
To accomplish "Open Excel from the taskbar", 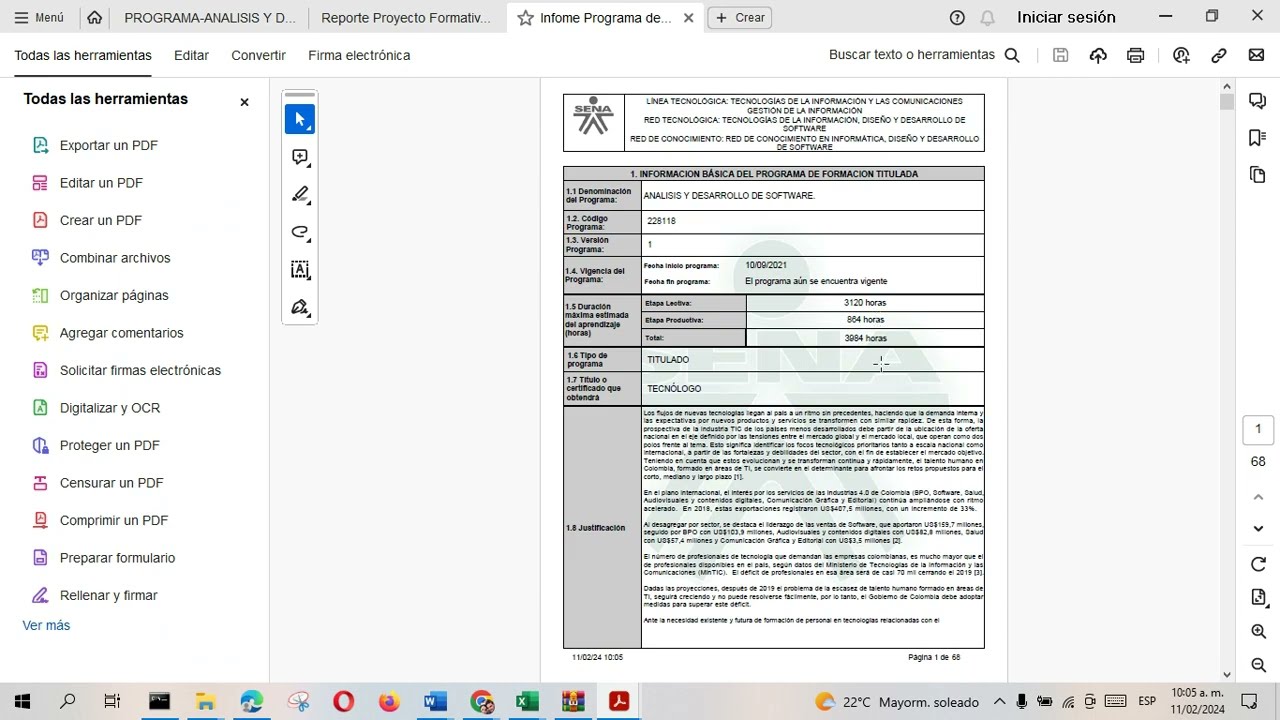I will pyautogui.click(x=527, y=702).
